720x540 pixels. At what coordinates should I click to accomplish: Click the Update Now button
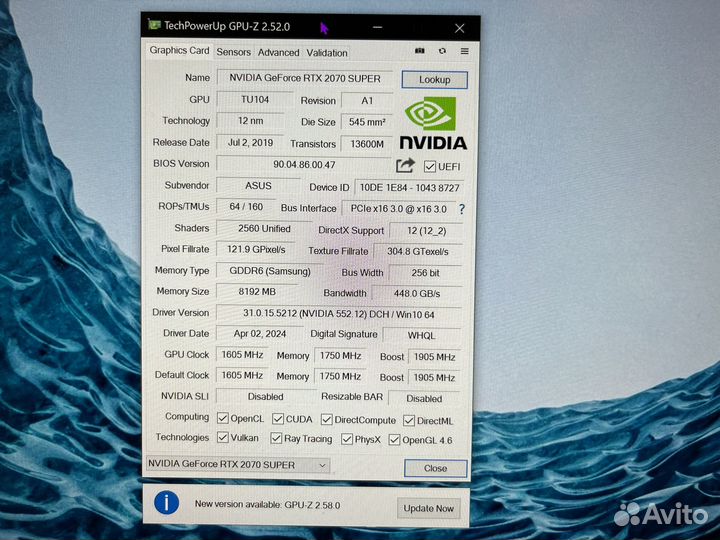430,508
